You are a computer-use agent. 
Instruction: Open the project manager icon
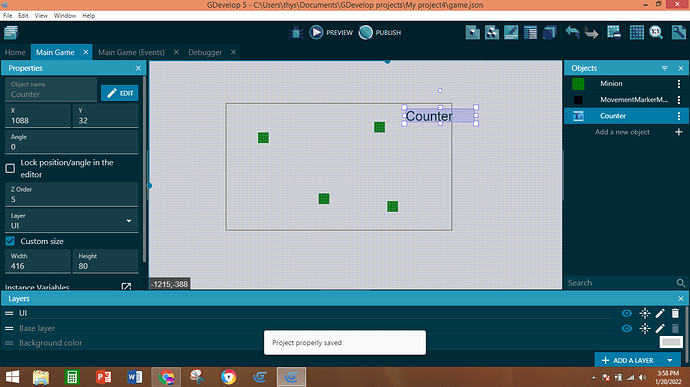point(11,32)
